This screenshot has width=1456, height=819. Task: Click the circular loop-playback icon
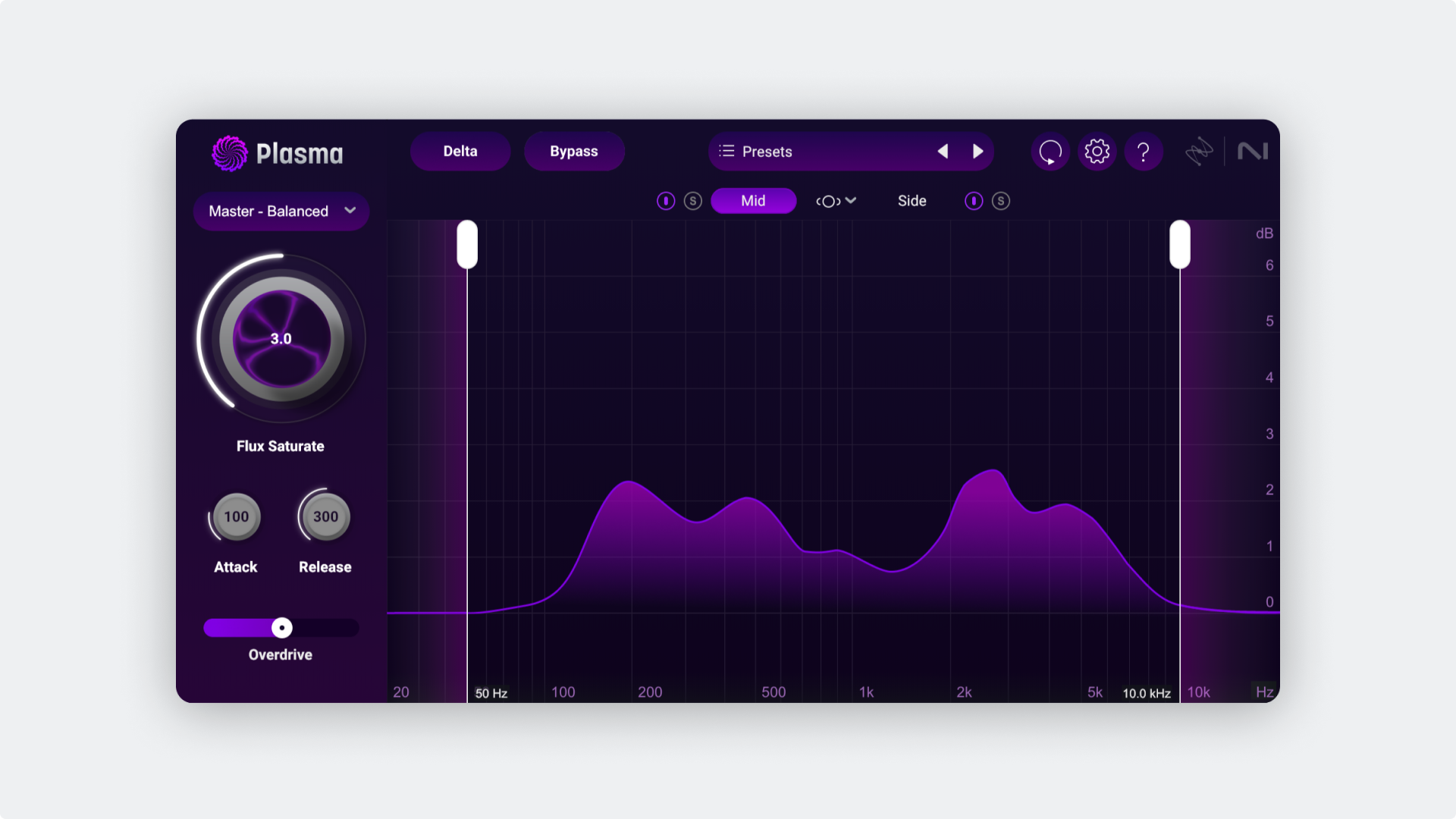pos(1050,152)
